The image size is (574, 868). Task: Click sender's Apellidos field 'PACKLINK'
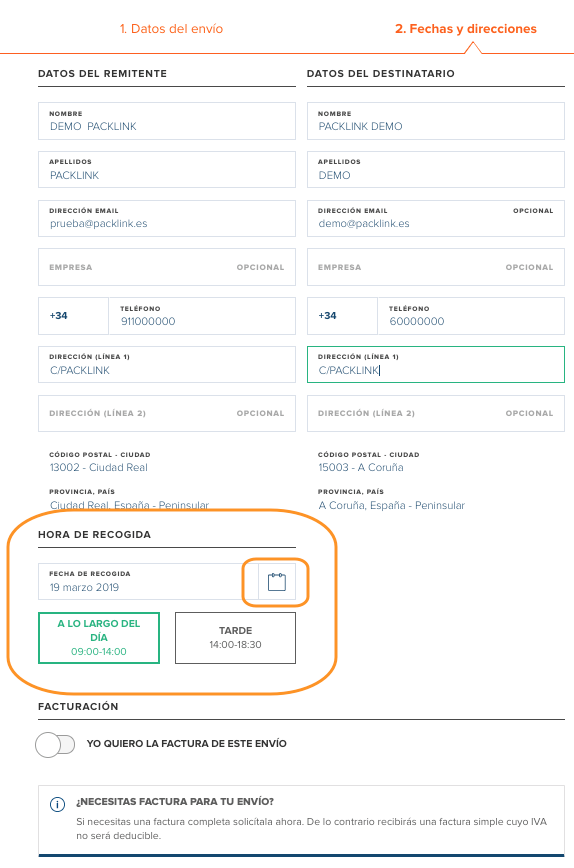[167, 169]
